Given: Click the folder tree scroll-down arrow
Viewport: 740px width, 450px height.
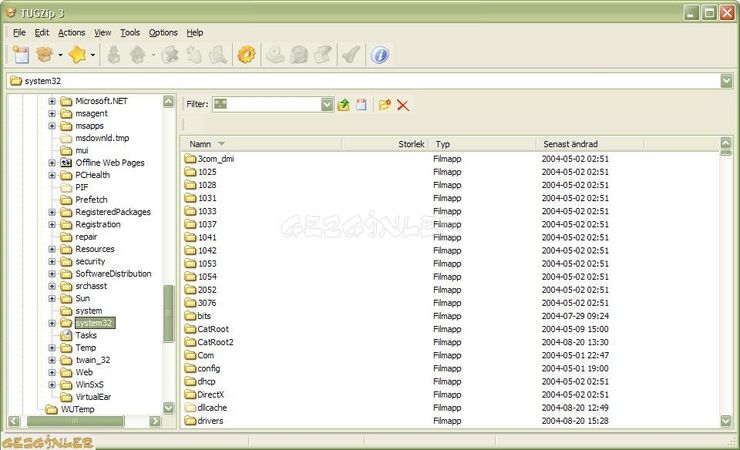Looking at the screenshot, I should pos(168,408).
